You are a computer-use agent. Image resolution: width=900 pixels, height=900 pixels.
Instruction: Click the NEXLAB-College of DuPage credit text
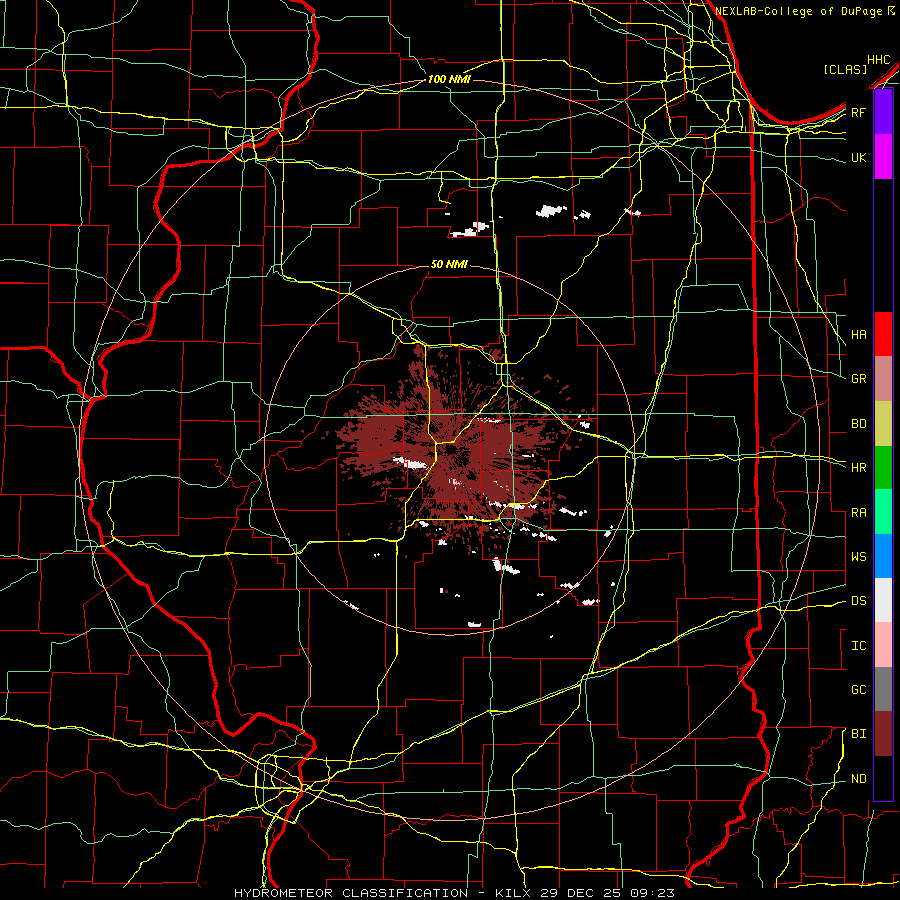click(800, 11)
